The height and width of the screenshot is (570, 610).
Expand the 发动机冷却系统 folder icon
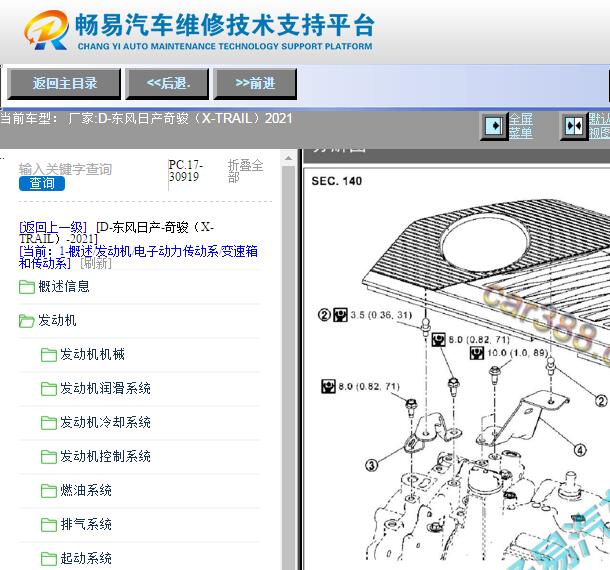click(x=49, y=423)
